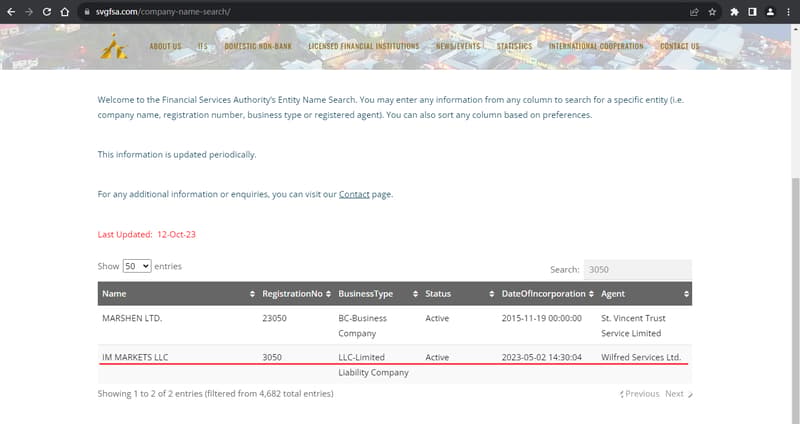Click the FSA gold logo
Image resolution: width=800 pixels, height=424 pixels.
coord(114,46)
